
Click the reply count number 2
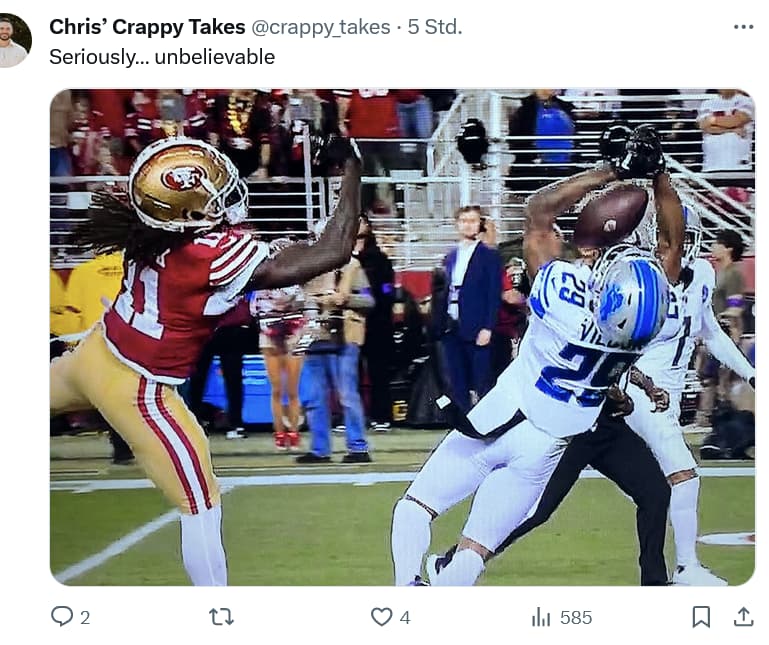tap(85, 618)
